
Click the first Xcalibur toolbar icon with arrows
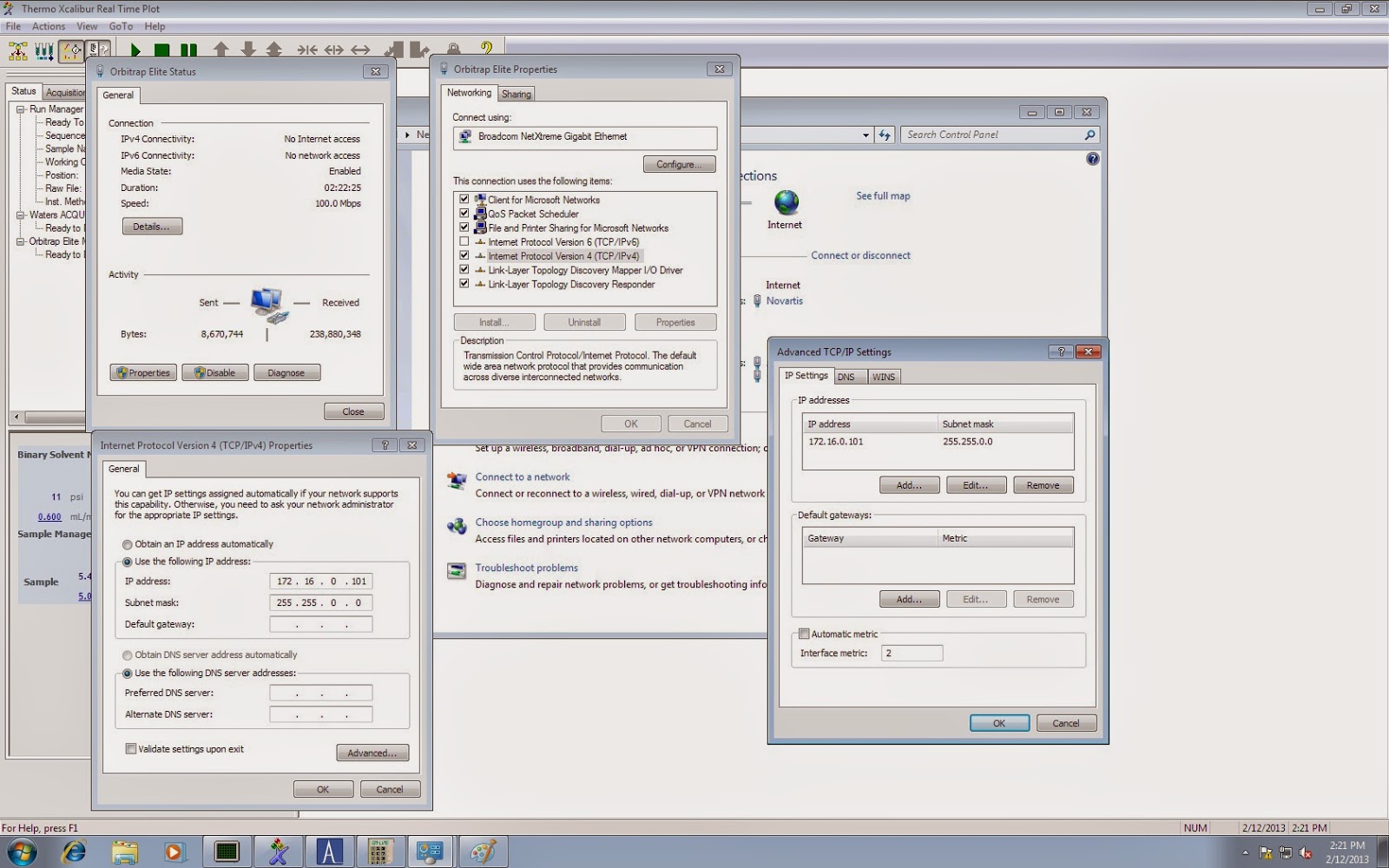pos(17,50)
